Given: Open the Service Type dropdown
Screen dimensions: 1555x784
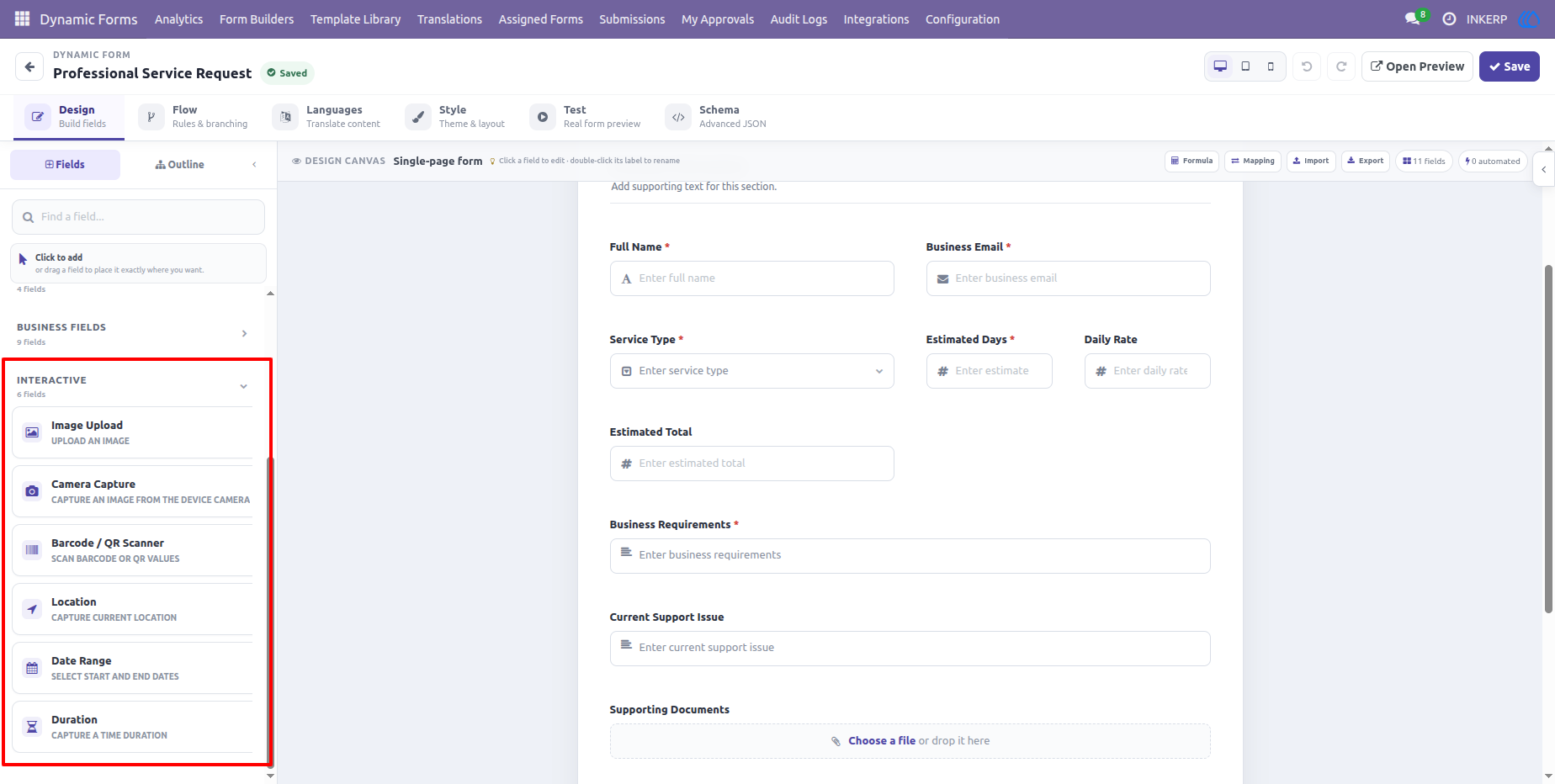Looking at the screenshot, I should tap(751, 371).
